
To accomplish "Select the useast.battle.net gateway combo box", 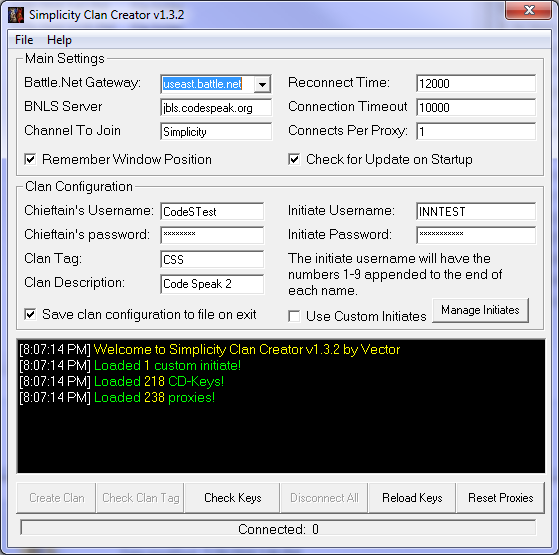I will [x=216, y=84].
